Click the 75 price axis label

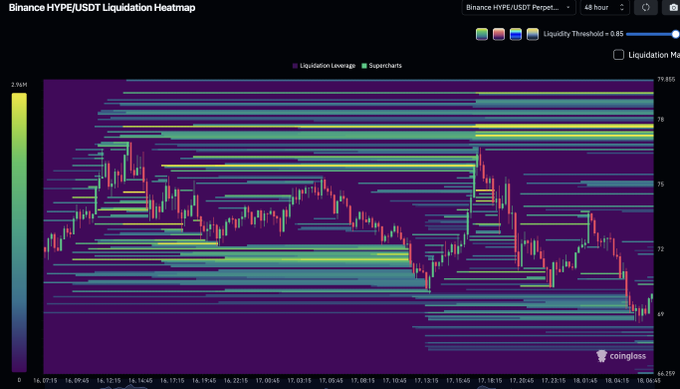[x=660, y=184]
